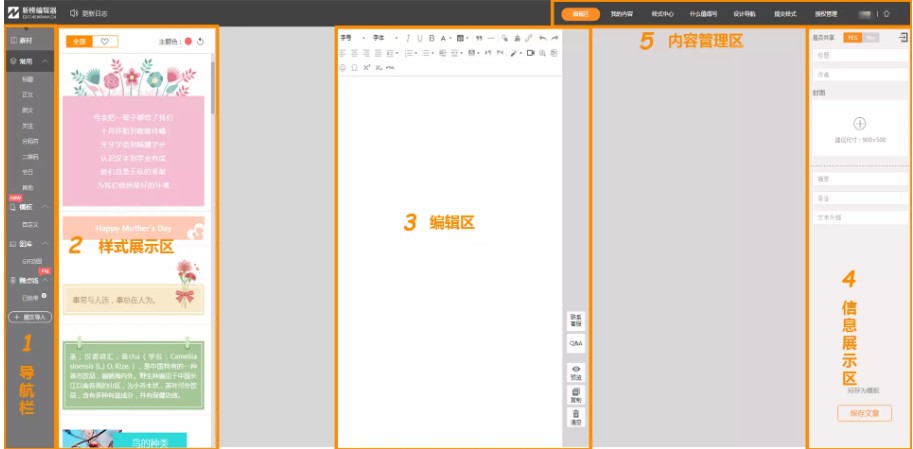The height and width of the screenshot is (449, 913).
Task: Click the font color A icon
Action: 443,38
